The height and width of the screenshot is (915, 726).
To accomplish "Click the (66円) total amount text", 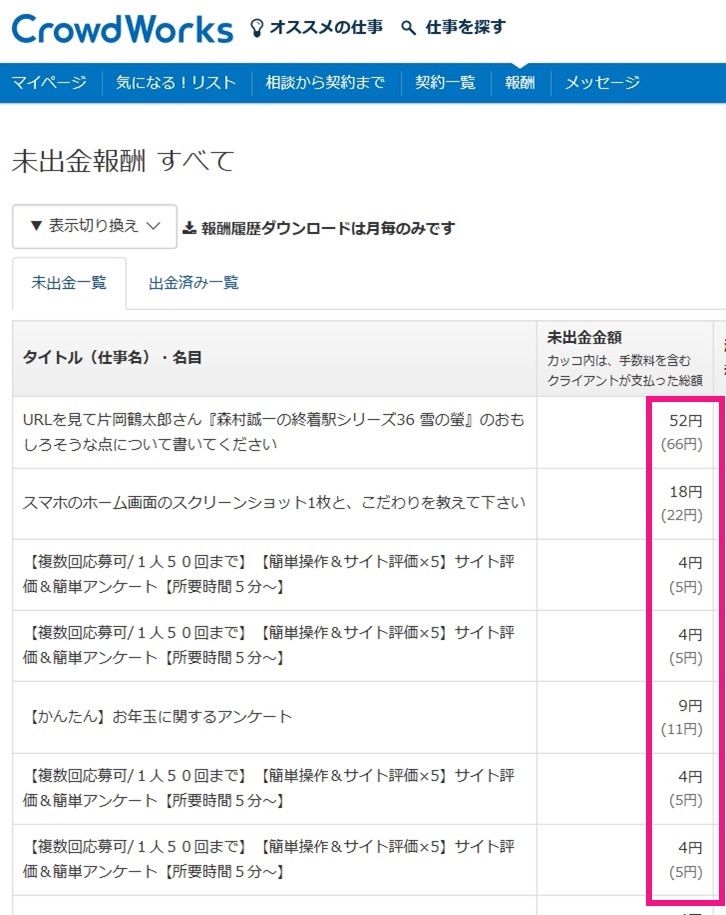I will point(682,445).
